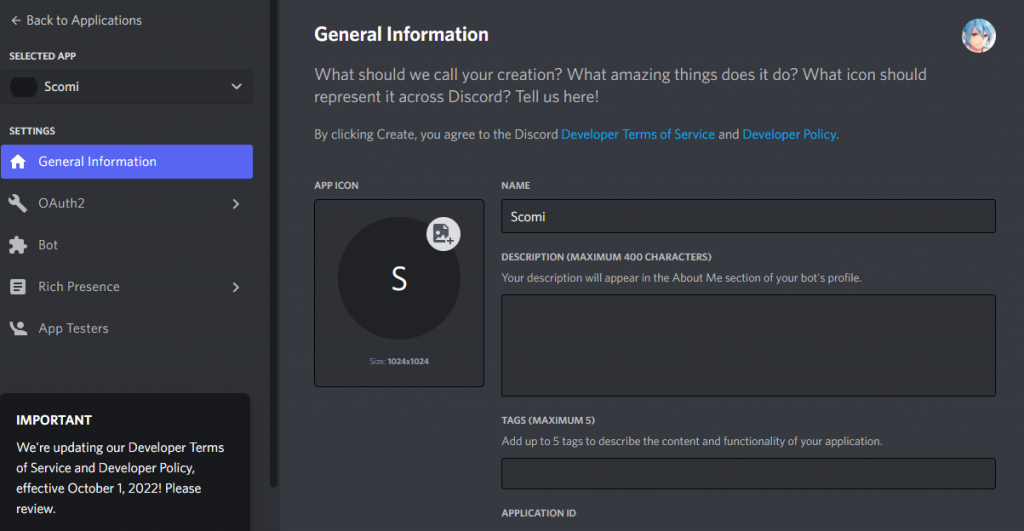
Task: Click the Back to Applications link
Action: click(x=76, y=20)
